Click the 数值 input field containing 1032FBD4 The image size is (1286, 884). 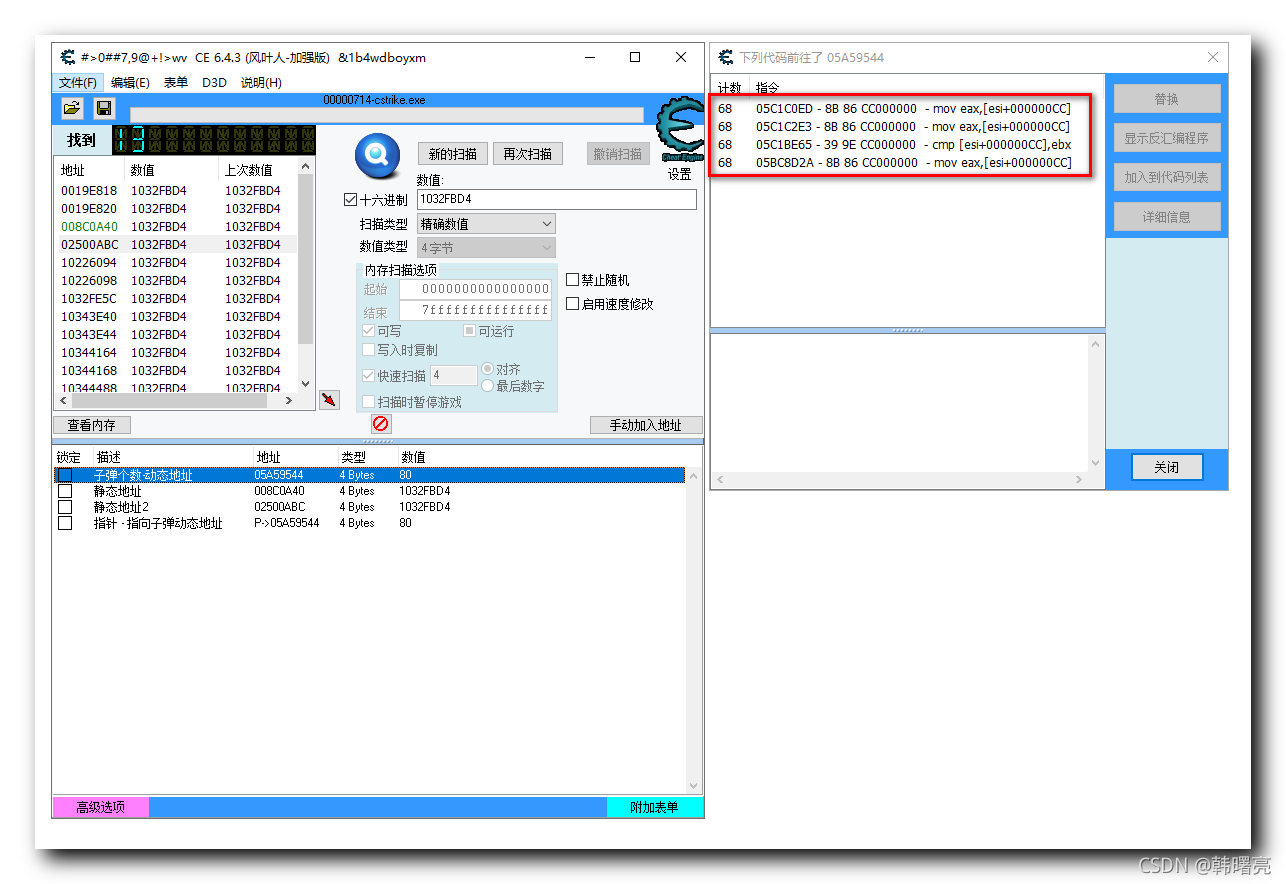pos(557,199)
